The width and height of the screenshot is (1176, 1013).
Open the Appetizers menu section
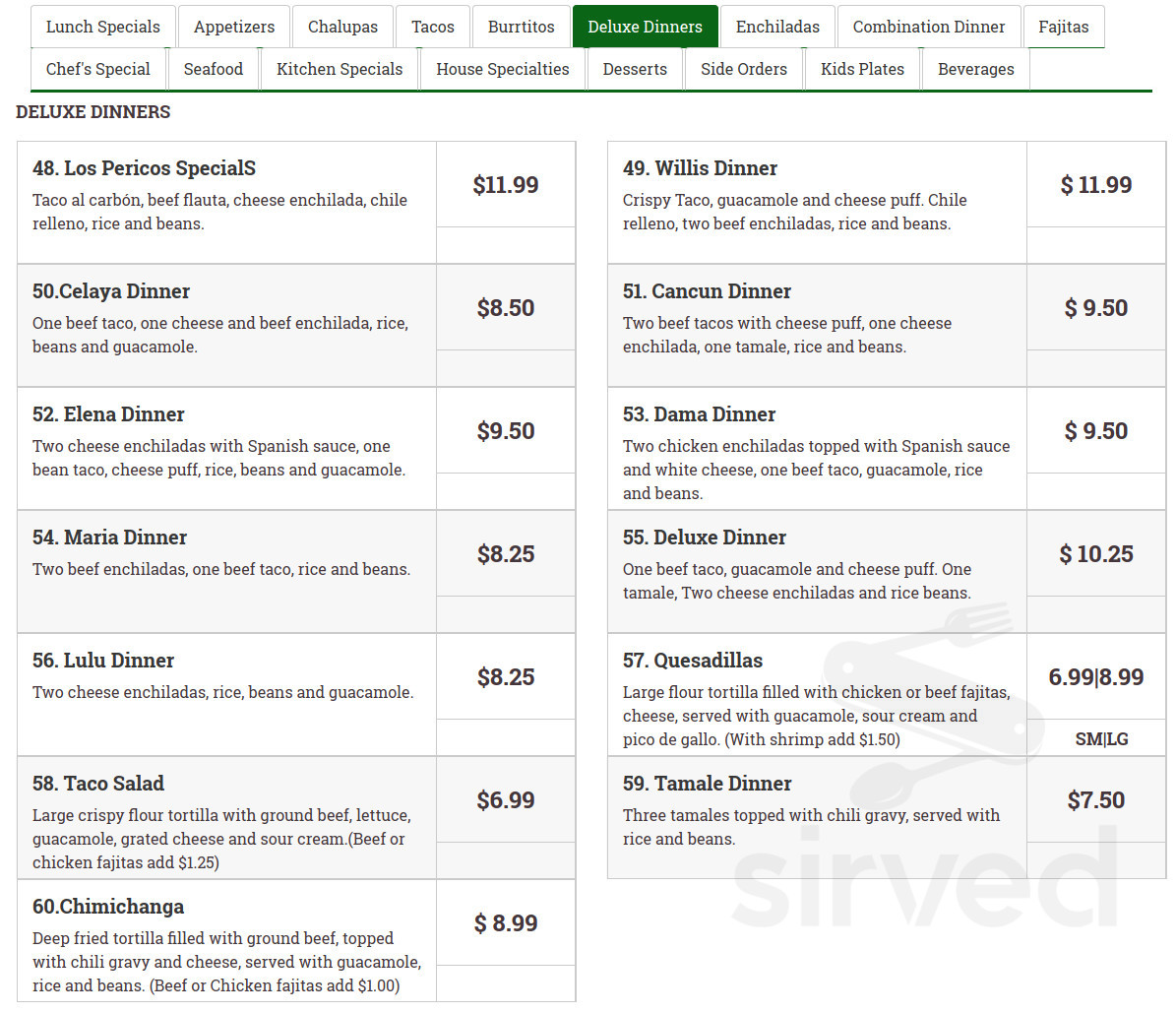click(x=233, y=27)
